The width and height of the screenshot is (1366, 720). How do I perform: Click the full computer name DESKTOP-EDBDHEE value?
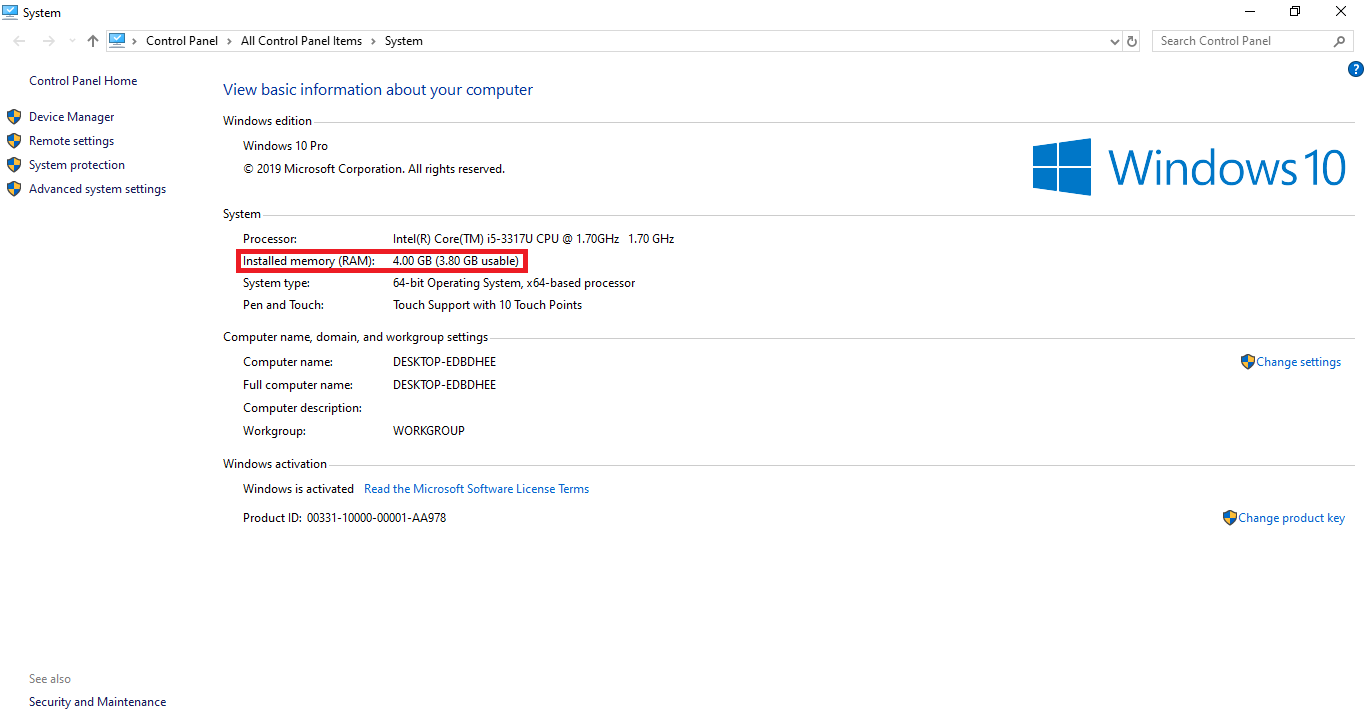coord(445,385)
